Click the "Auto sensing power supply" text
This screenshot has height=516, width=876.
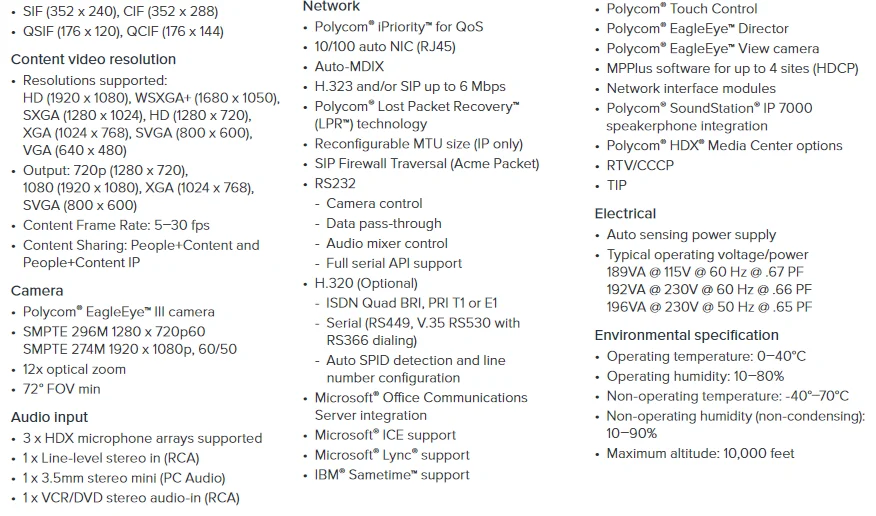691,235
